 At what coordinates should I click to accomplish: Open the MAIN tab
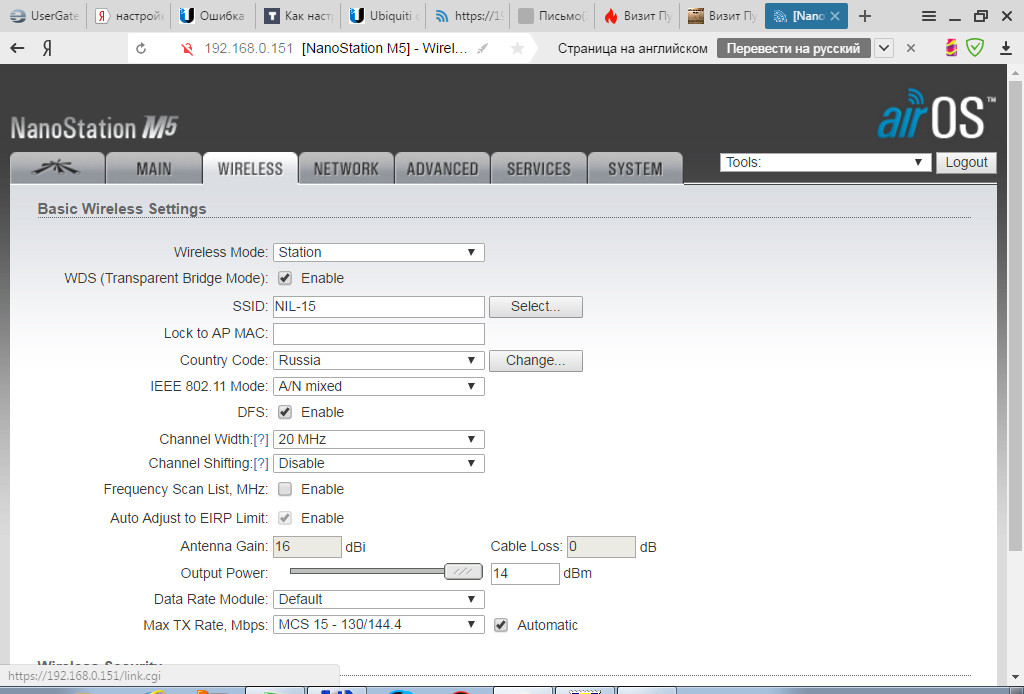(x=153, y=168)
